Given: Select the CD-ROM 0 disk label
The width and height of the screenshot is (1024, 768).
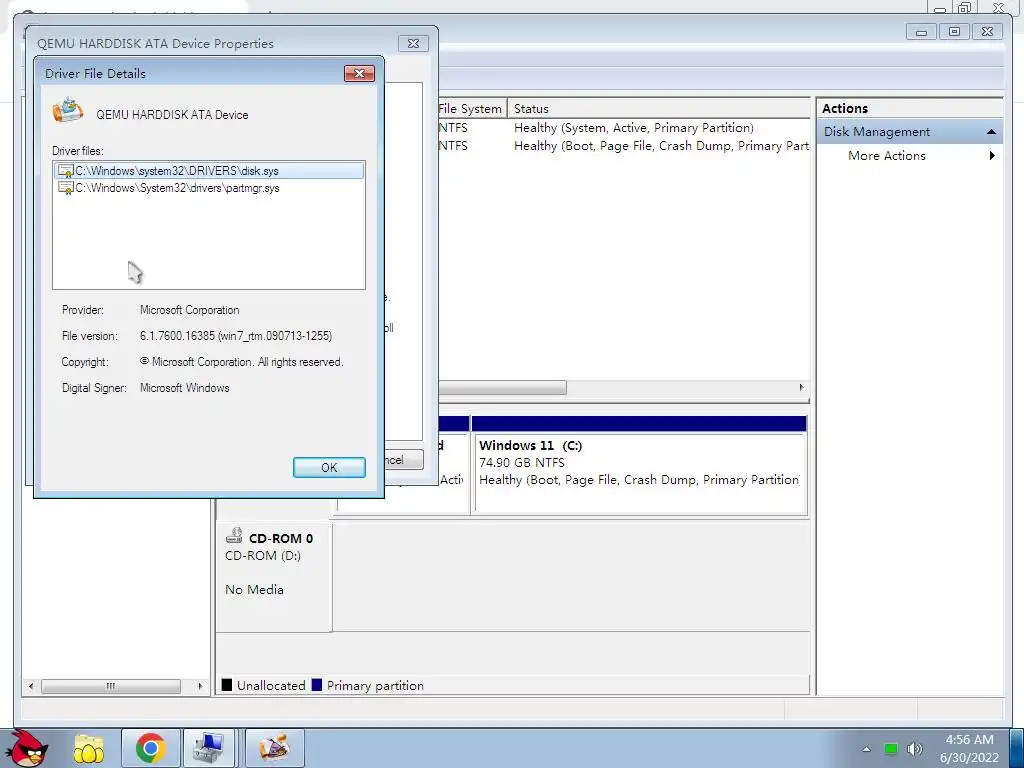Looking at the screenshot, I should coord(281,539).
